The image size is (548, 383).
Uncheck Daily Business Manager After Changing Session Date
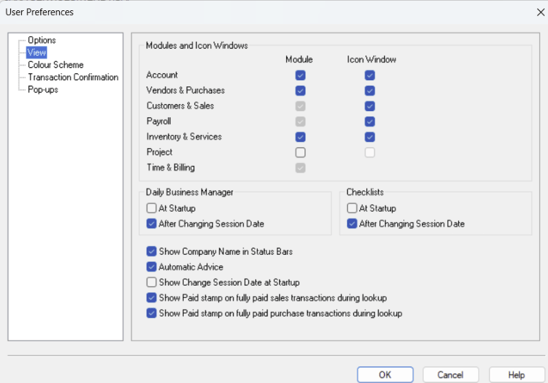[x=151, y=224]
